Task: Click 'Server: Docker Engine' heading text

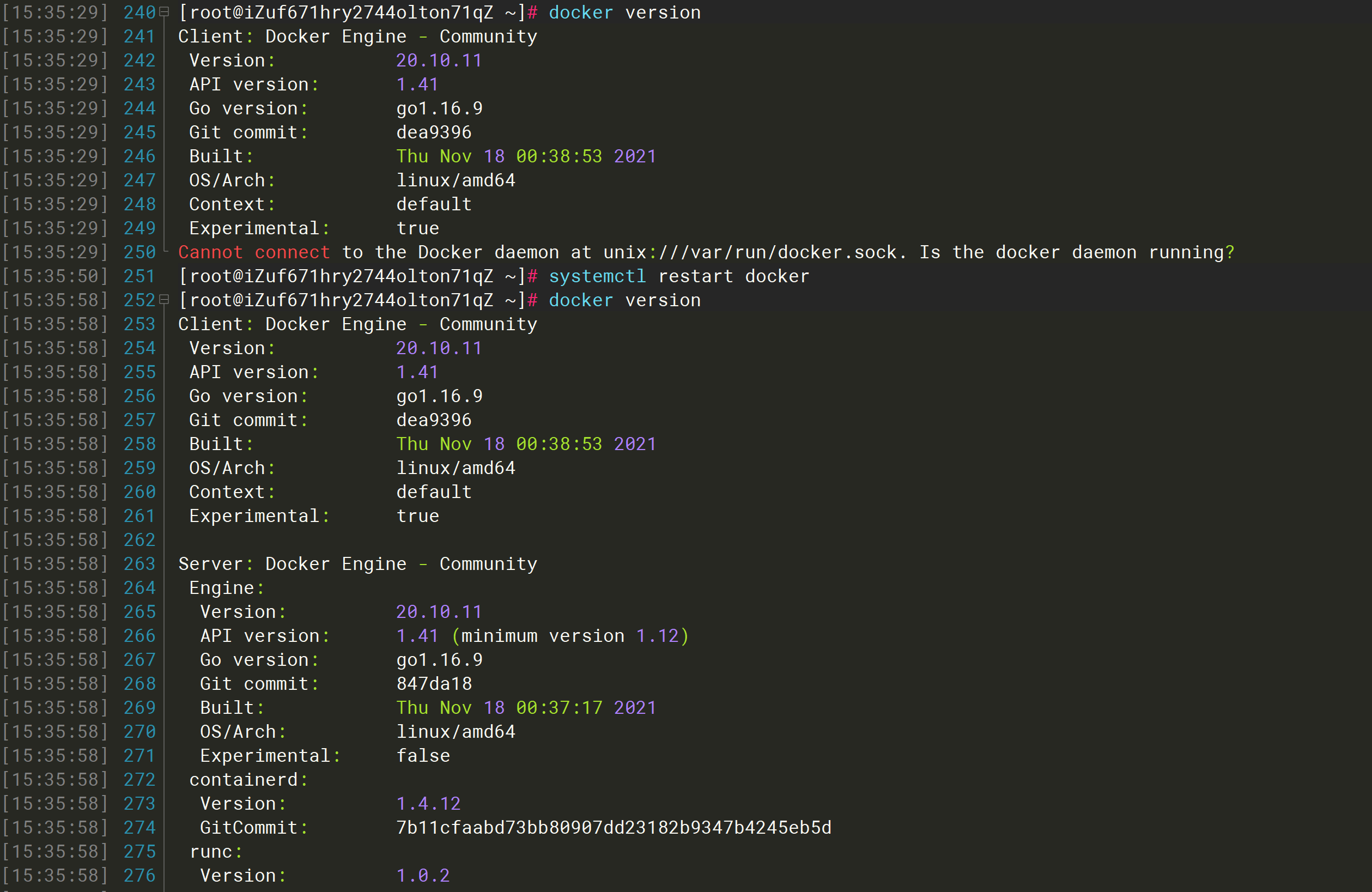Action: (292, 564)
